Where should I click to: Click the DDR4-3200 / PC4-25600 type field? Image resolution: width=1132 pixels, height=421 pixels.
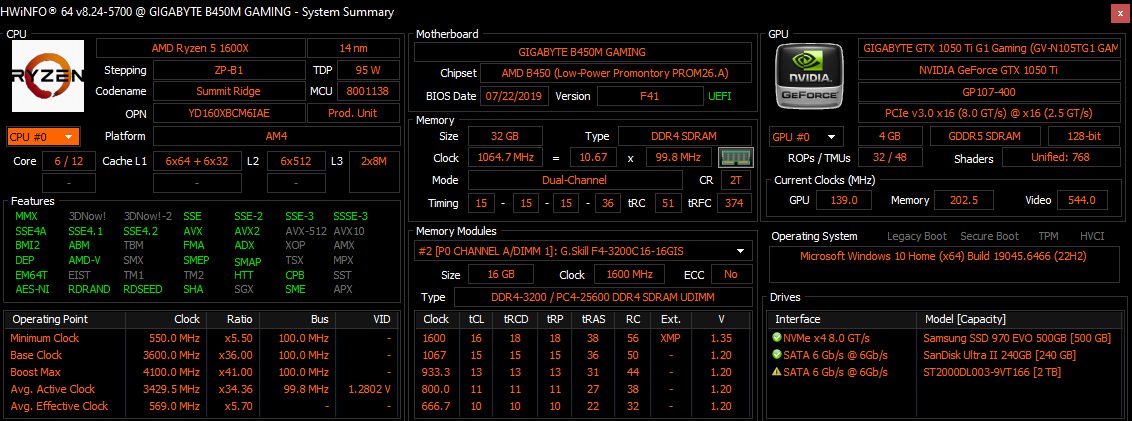tap(602, 298)
